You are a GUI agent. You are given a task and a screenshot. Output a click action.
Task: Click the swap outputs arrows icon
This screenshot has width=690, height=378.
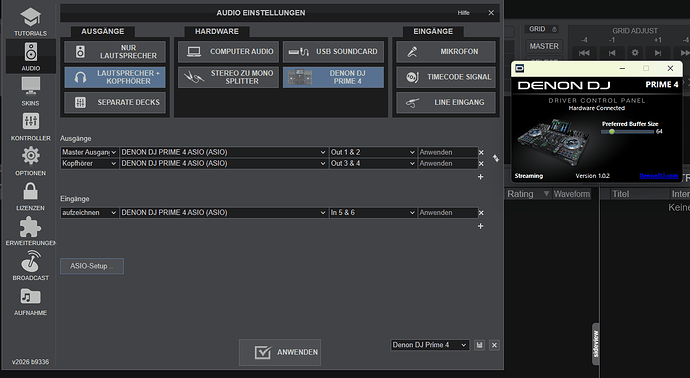click(496, 158)
